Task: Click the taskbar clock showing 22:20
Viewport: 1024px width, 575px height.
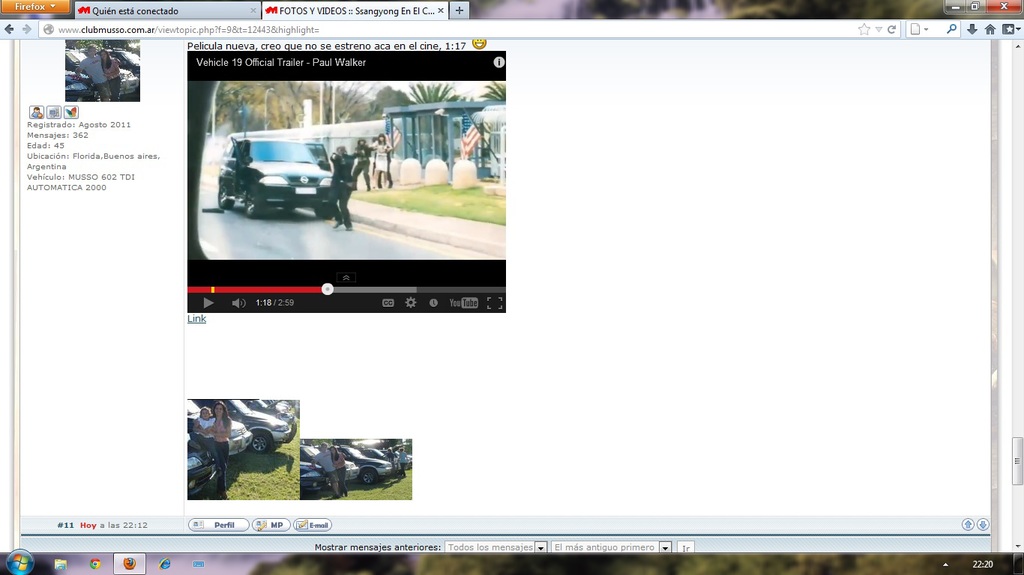Action: click(x=982, y=565)
